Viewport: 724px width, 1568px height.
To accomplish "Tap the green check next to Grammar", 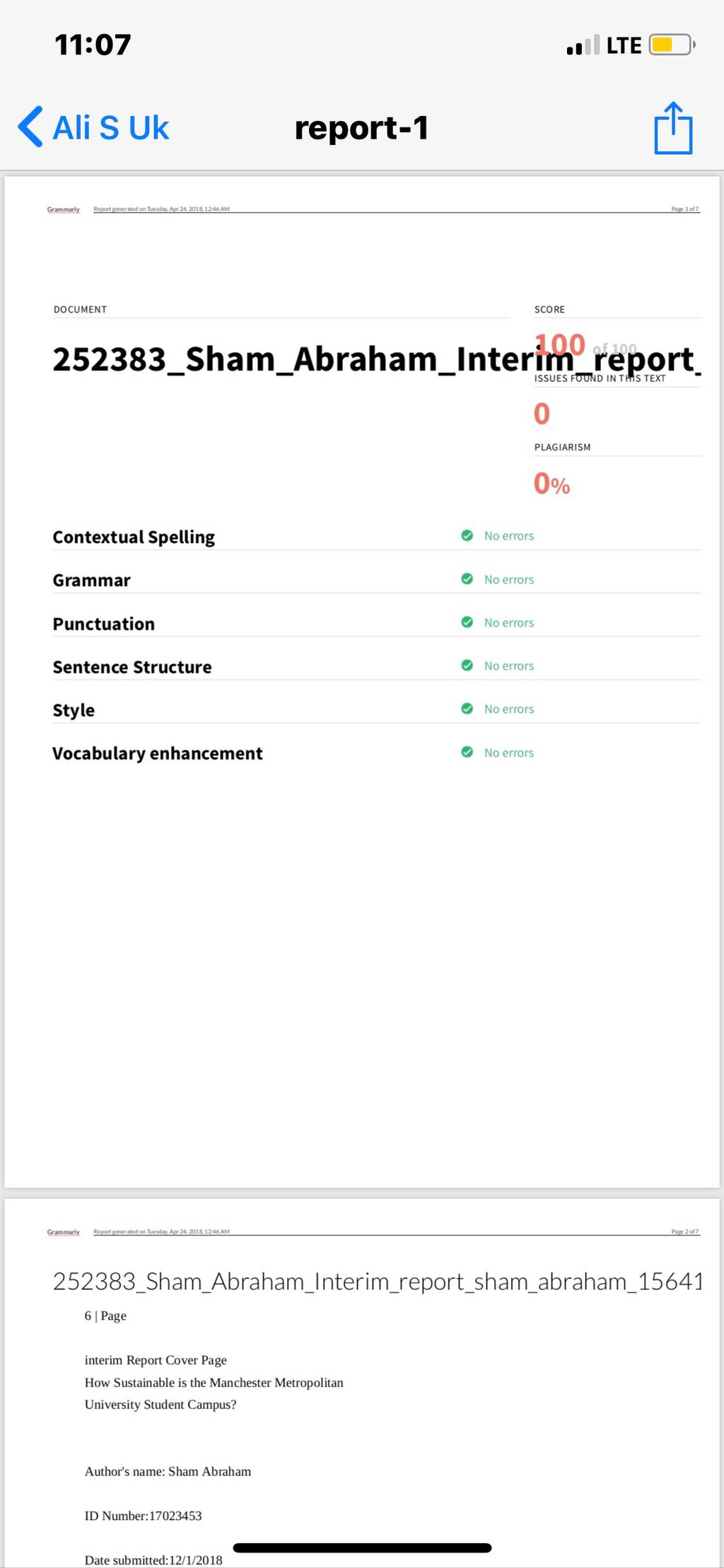I will (467, 579).
